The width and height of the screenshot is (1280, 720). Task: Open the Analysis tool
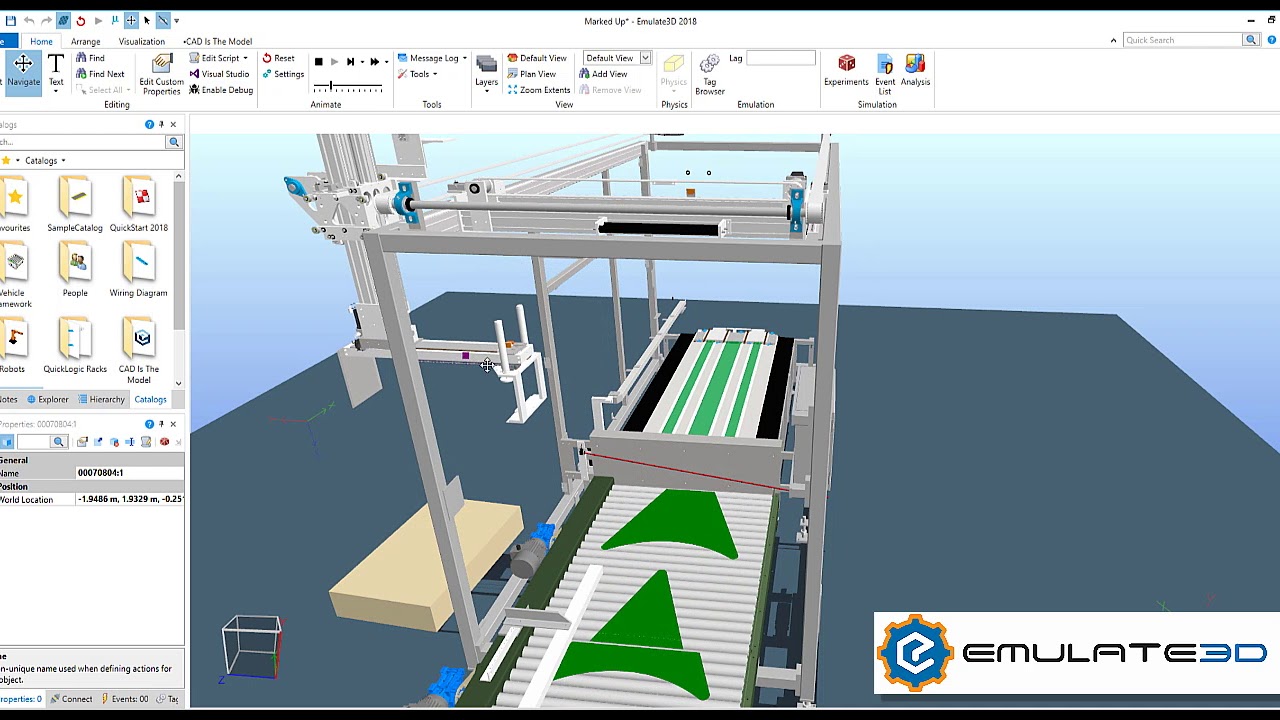tap(915, 71)
